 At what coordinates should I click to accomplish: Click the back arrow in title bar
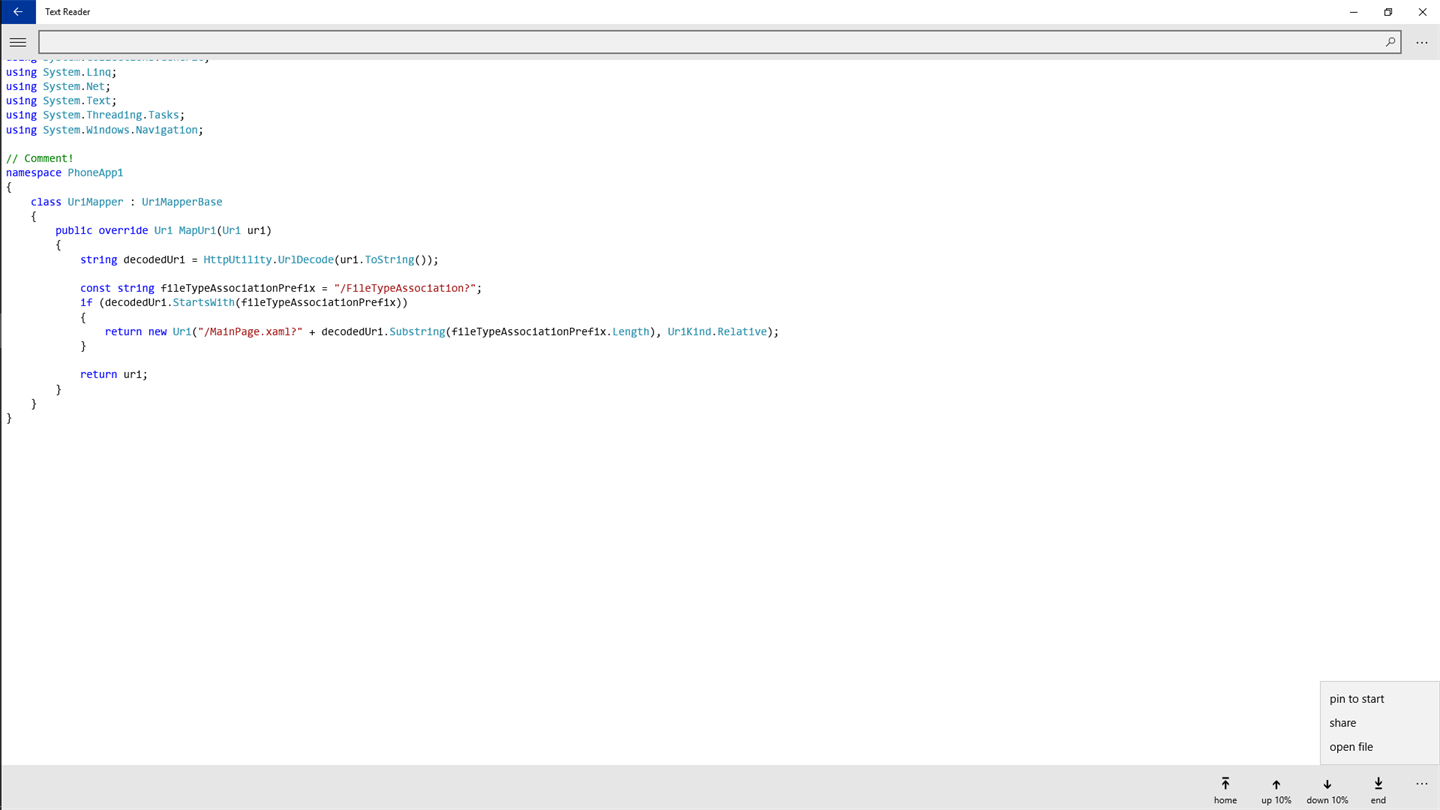pos(18,12)
